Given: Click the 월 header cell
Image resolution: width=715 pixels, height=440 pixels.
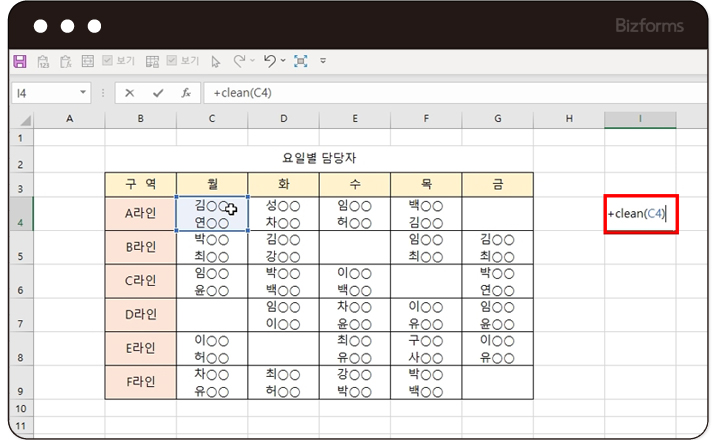Looking at the screenshot, I should (x=212, y=185).
